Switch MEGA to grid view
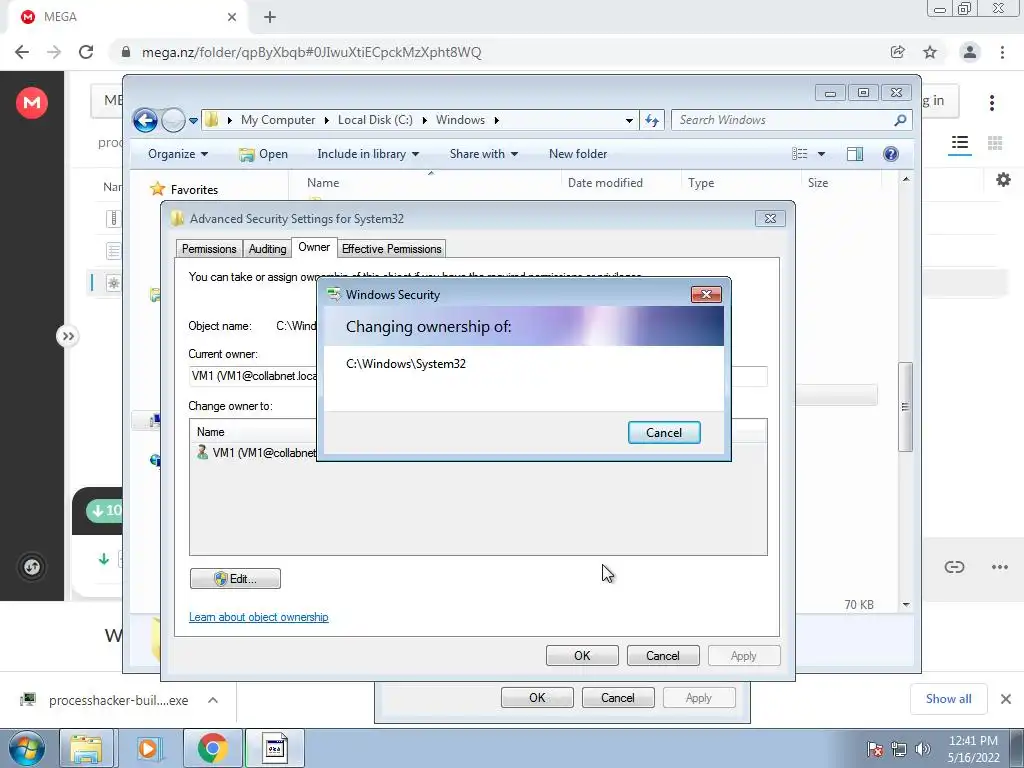The height and width of the screenshot is (768, 1024). click(x=995, y=143)
